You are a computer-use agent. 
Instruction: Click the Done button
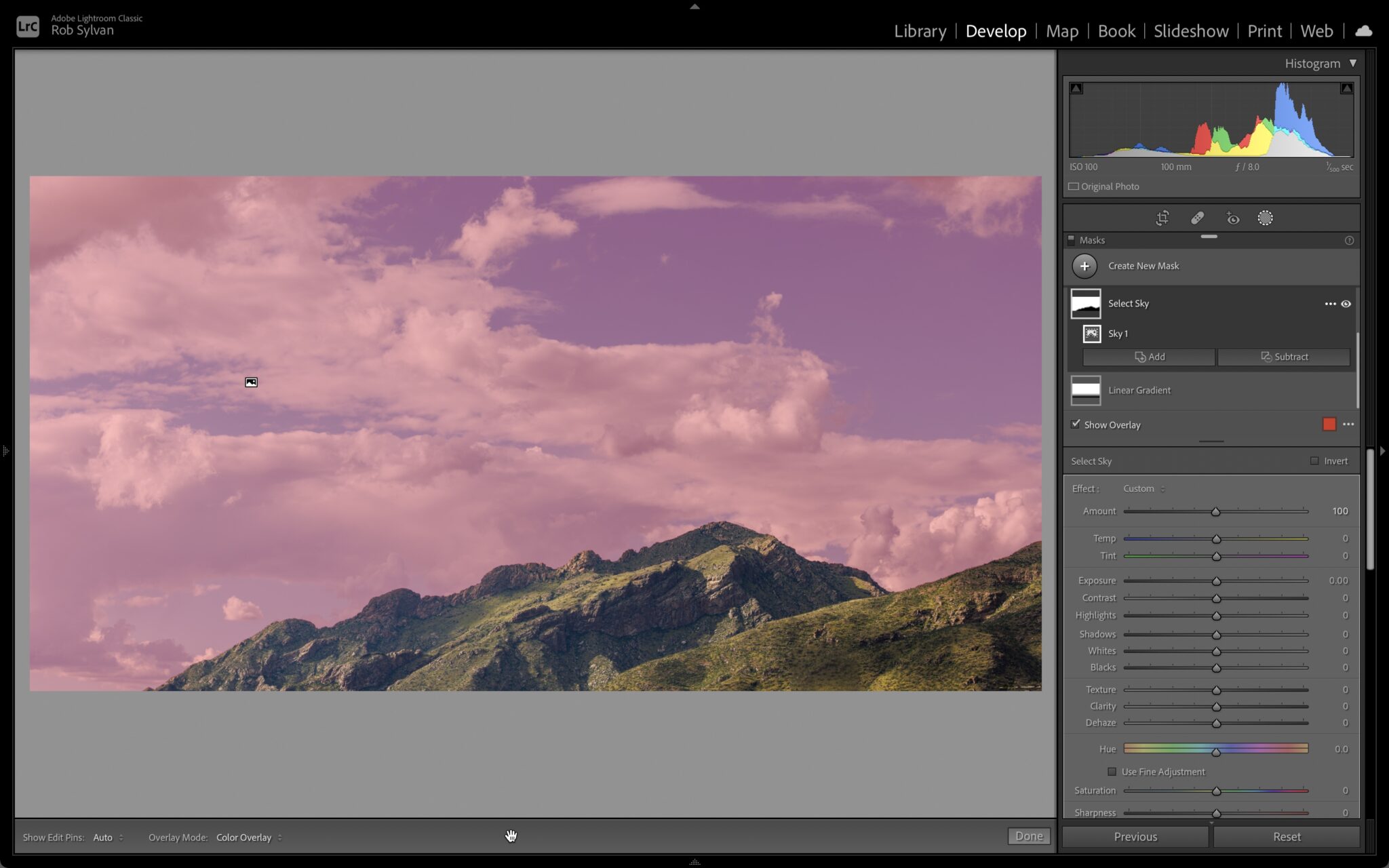tap(1028, 836)
